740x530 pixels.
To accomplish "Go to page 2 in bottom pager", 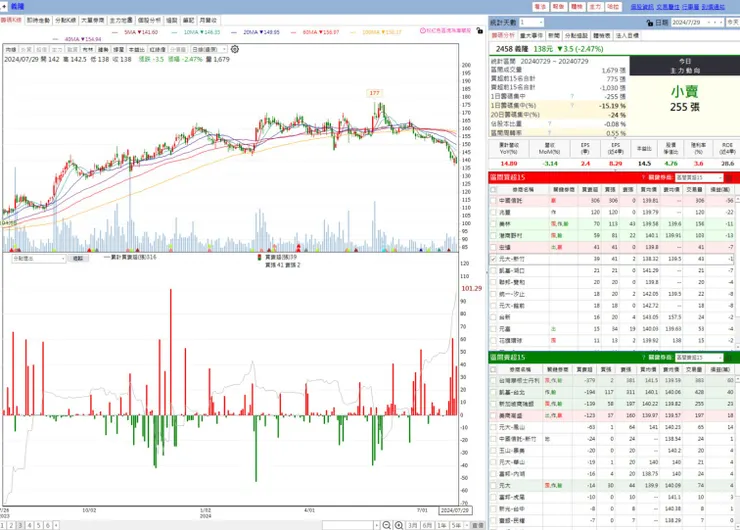I will (11, 525).
